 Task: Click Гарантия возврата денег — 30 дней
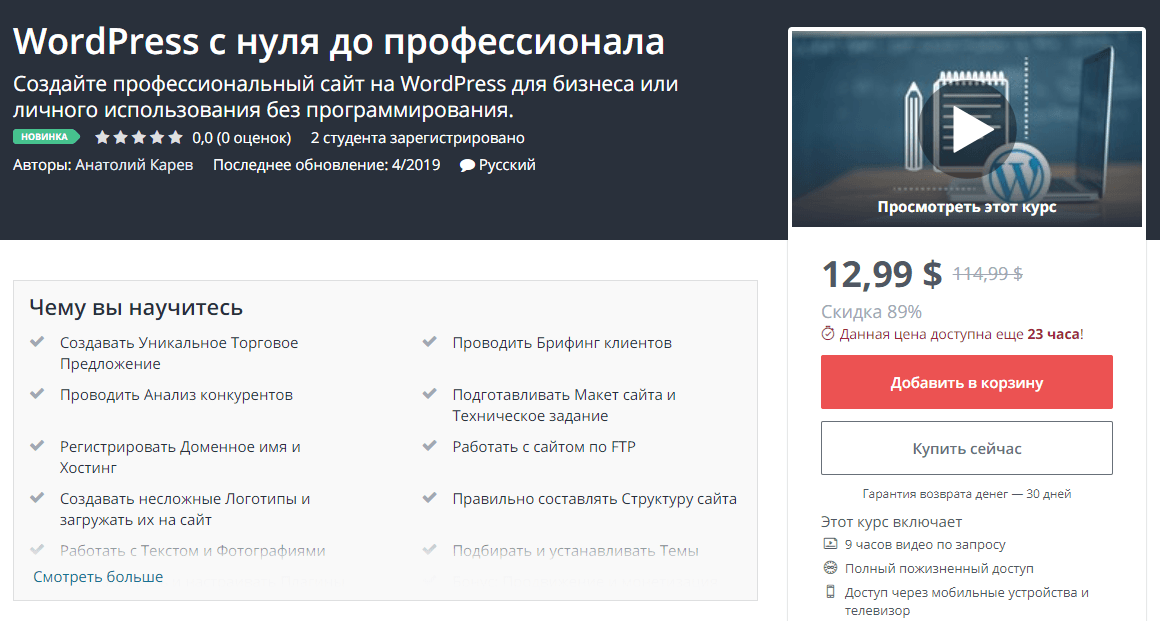966,494
